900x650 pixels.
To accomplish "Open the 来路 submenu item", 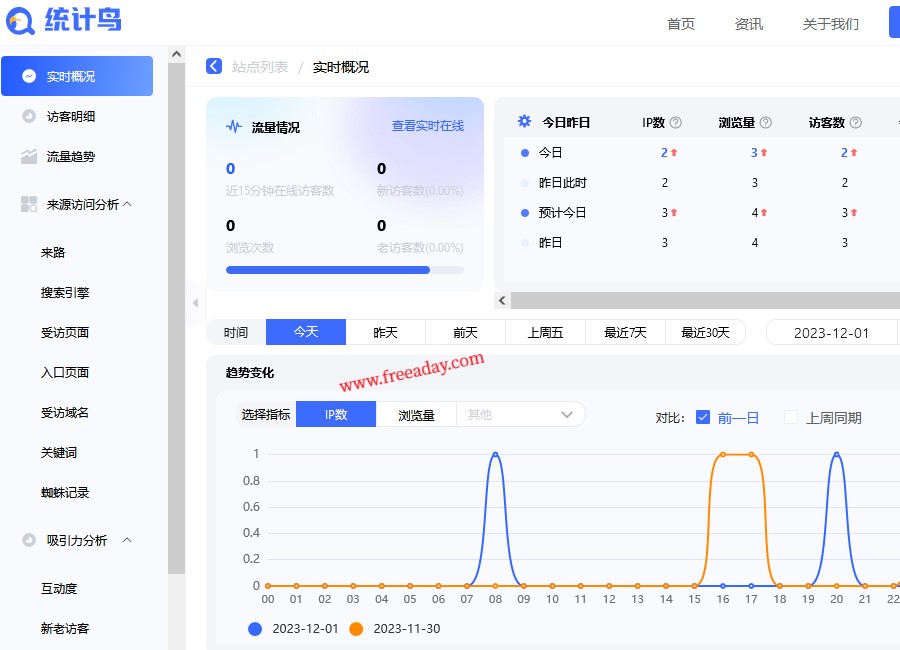I will coord(53,253).
